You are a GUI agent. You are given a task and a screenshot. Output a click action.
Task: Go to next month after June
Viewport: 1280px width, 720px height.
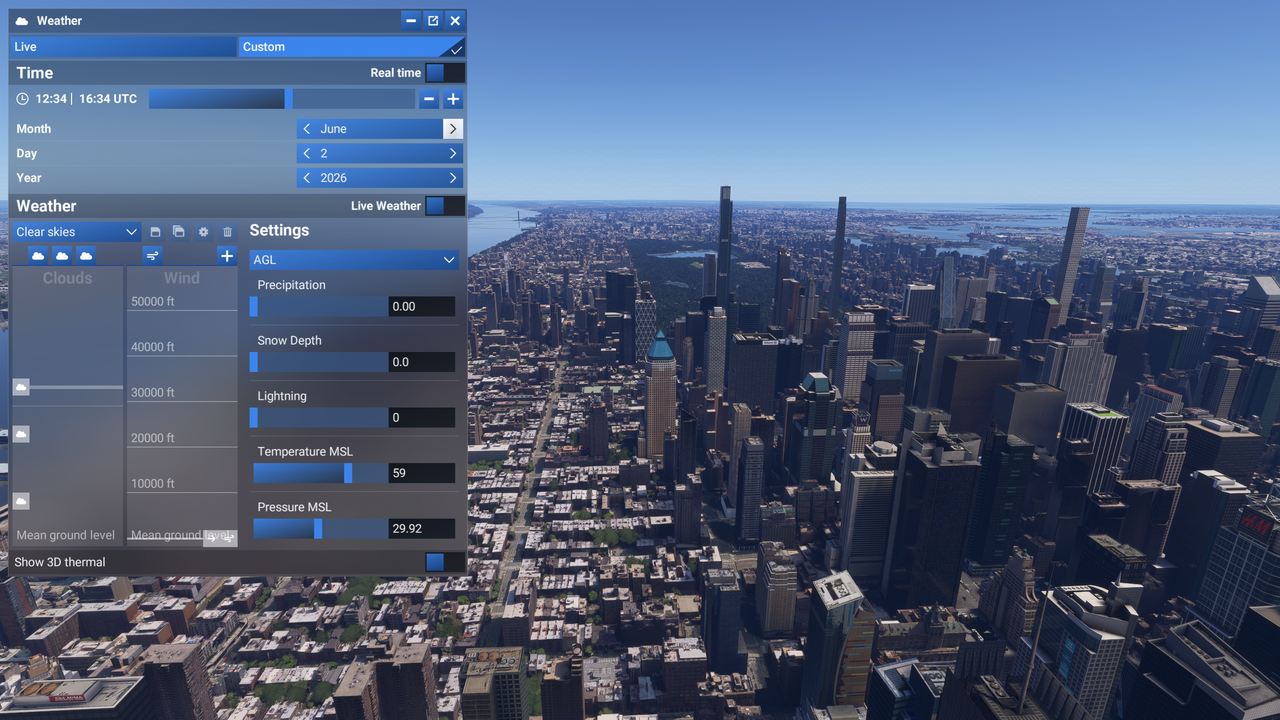pyautogui.click(x=453, y=129)
